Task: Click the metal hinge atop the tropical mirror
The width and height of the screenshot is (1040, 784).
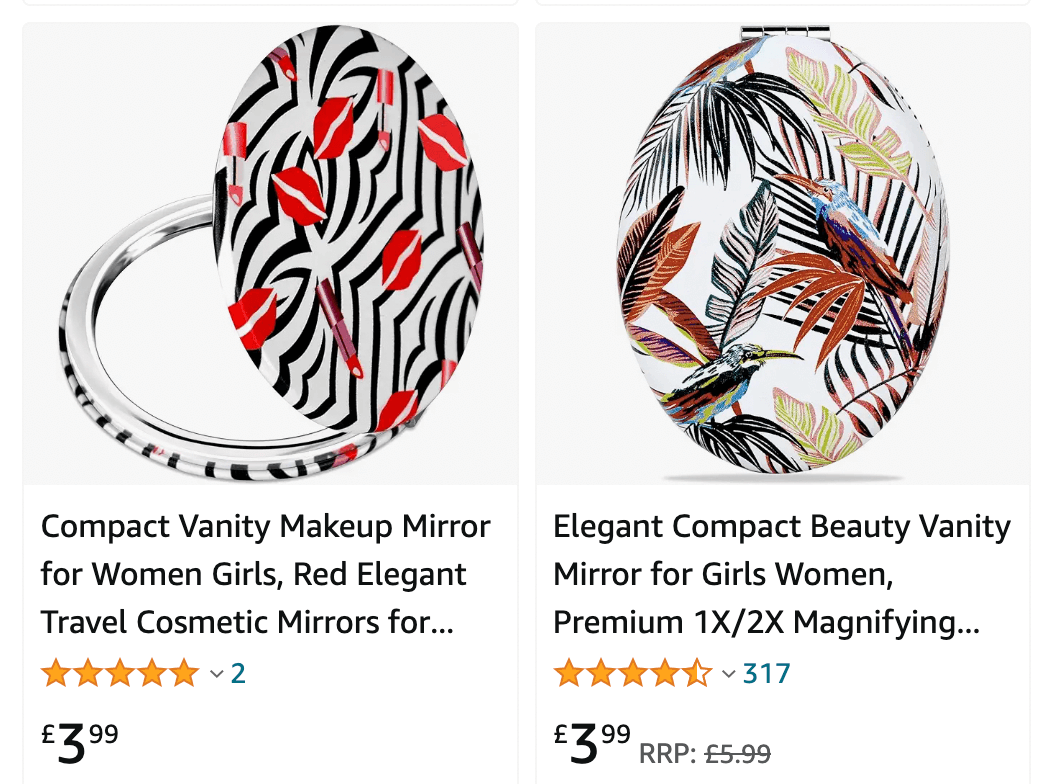Action: (785, 32)
